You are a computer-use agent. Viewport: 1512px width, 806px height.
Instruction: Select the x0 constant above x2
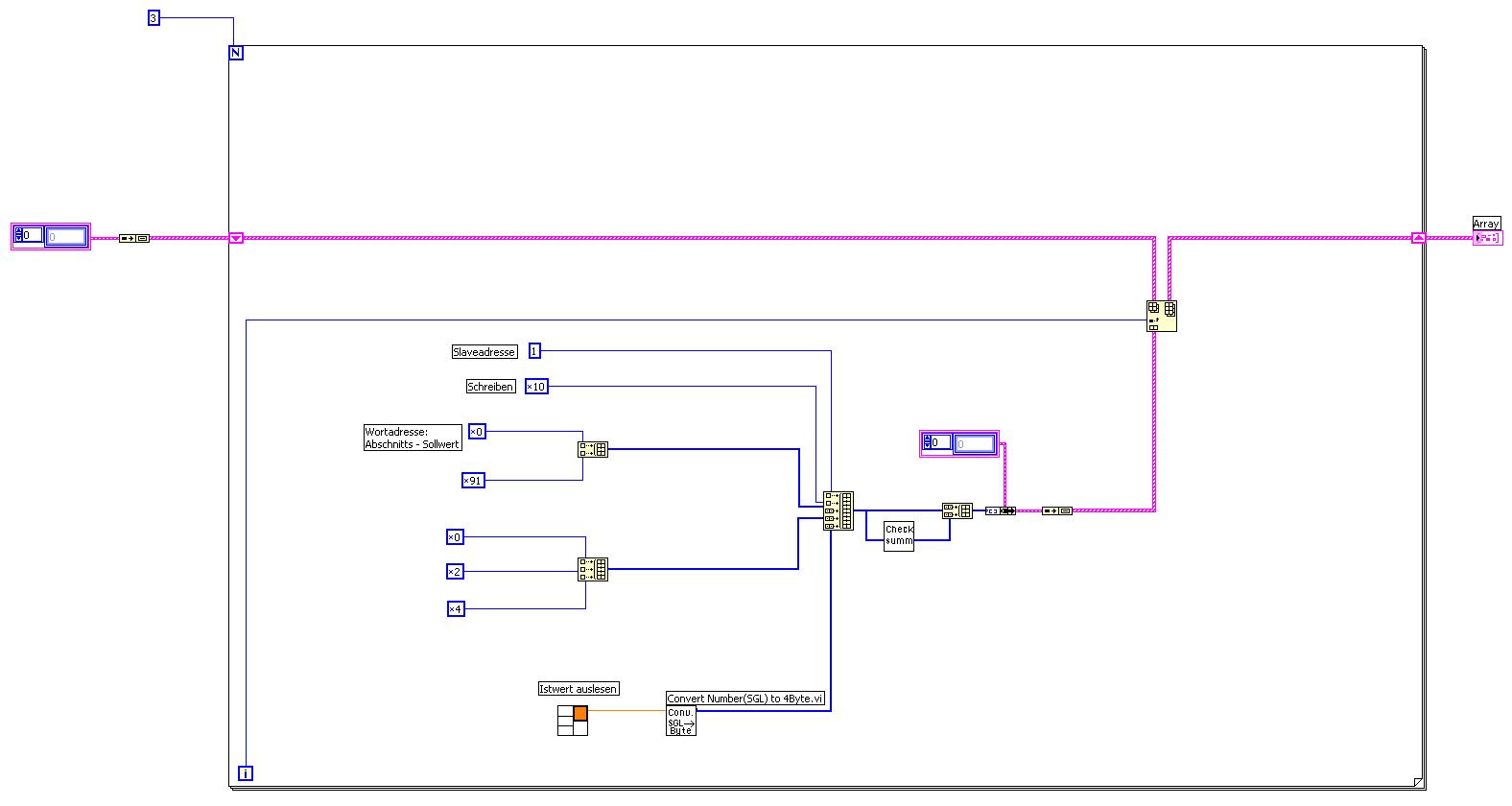pyautogui.click(x=455, y=536)
